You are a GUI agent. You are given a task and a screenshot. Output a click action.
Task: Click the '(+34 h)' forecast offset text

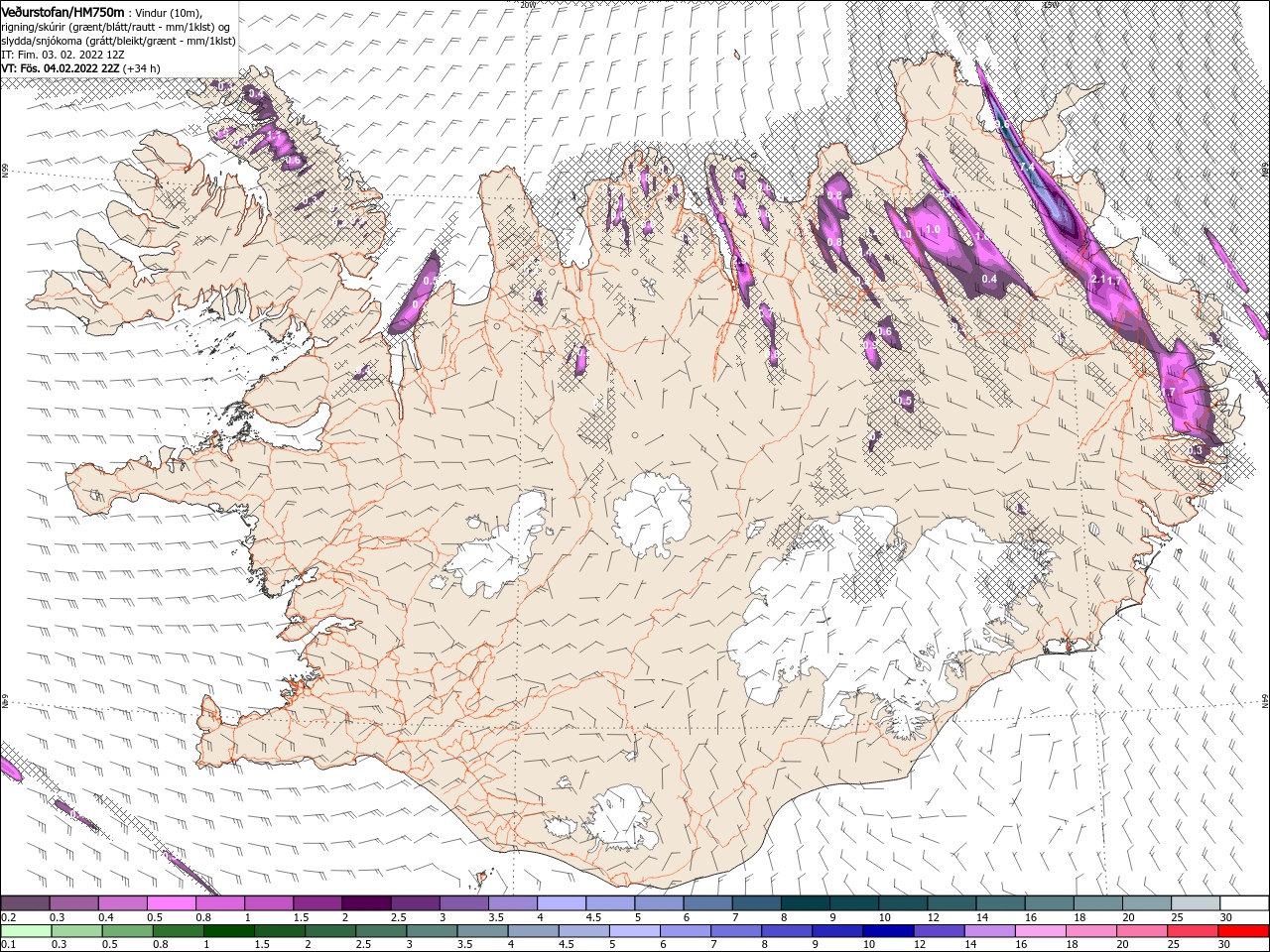(x=142, y=68)
